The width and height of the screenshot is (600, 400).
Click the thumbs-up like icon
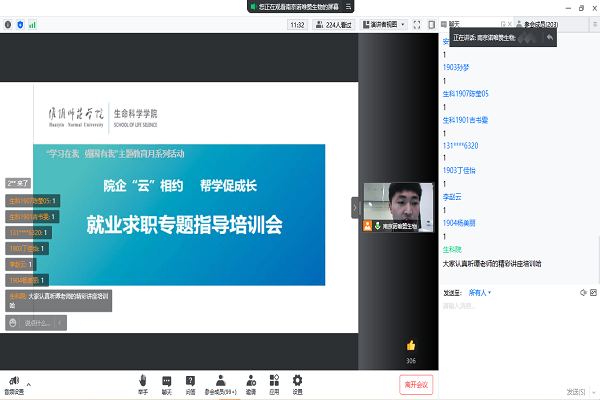tap(410, 345)
